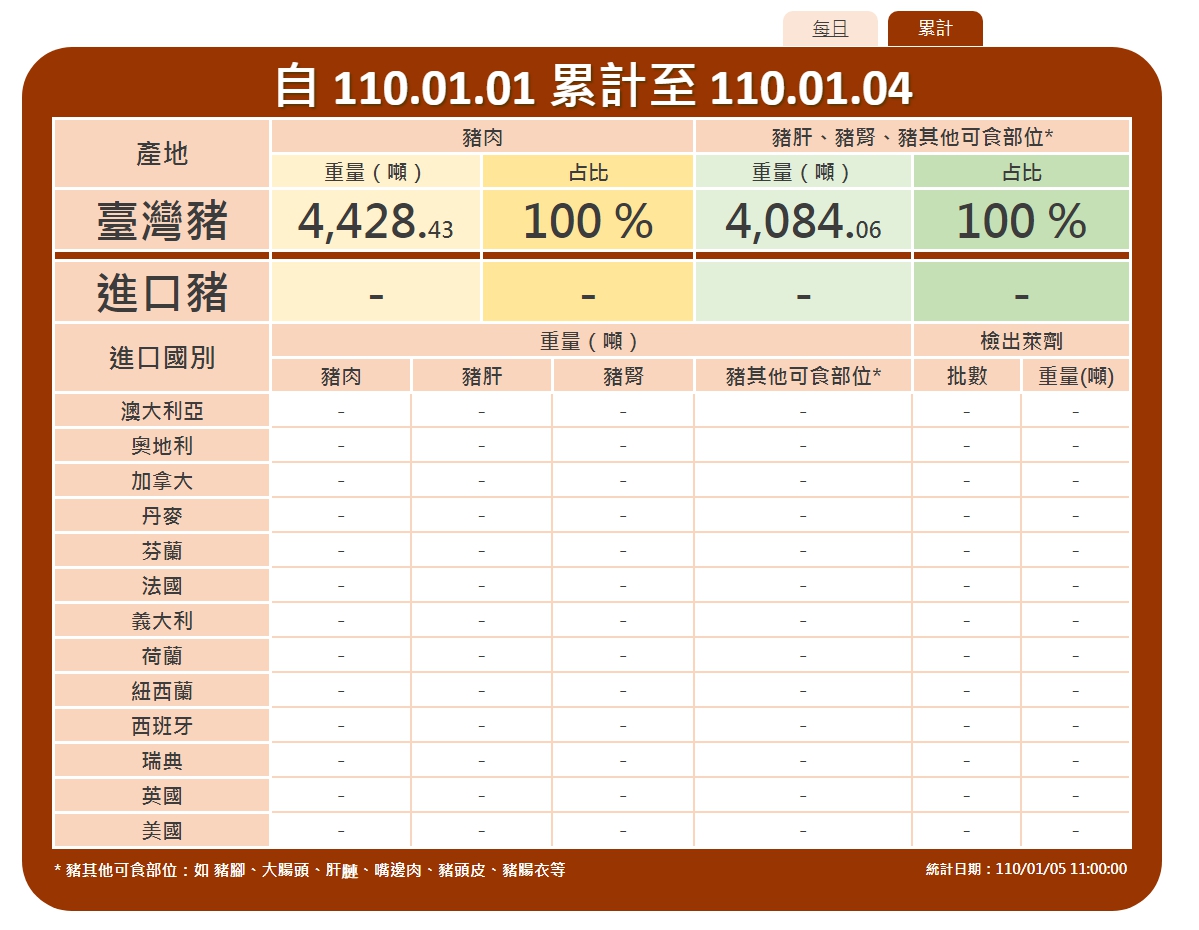Click Taiwan pork weight value 4,428.43

(x=376, y=221)
